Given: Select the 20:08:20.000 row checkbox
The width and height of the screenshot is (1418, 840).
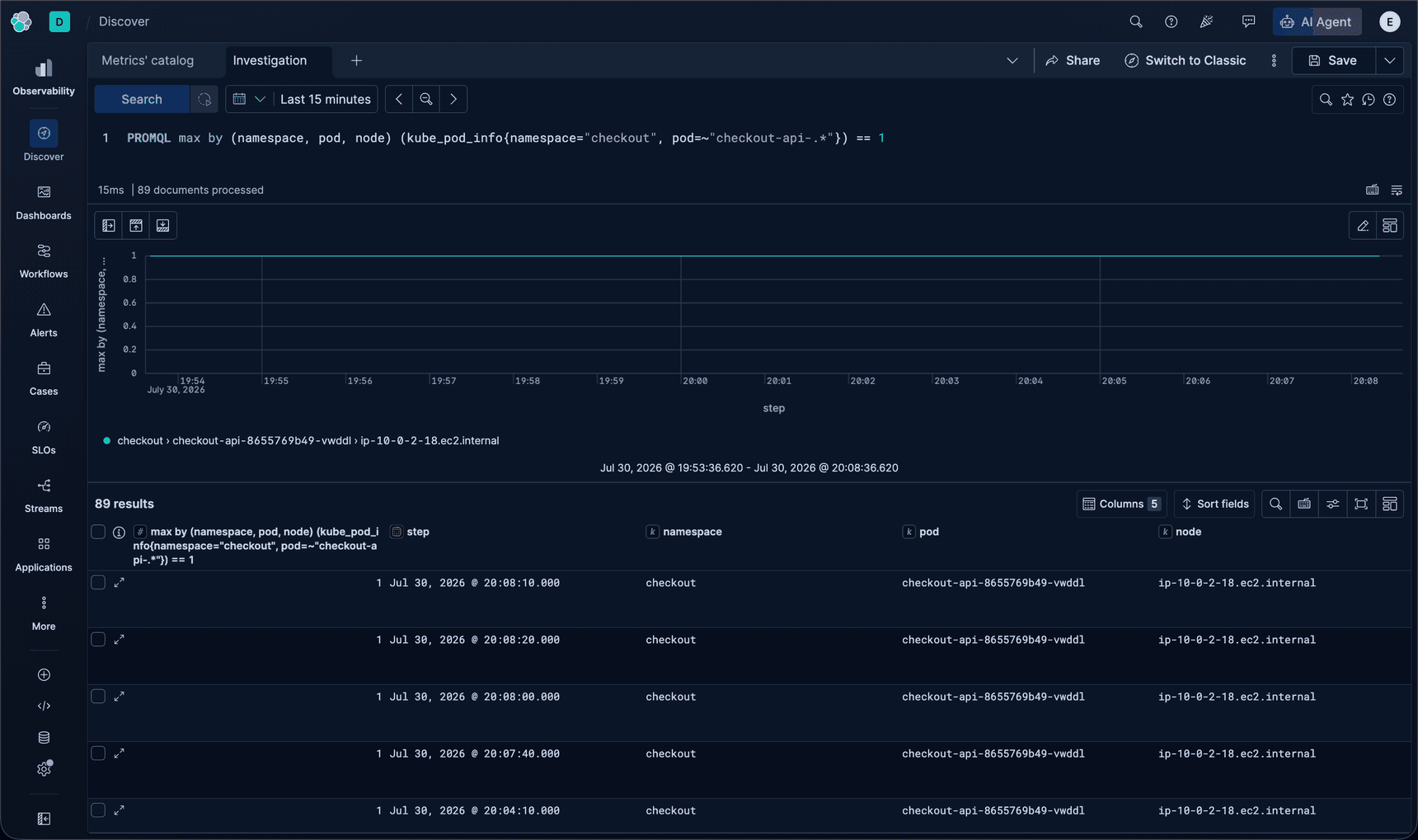Looking at the screenshot, I should pos(98,639).
